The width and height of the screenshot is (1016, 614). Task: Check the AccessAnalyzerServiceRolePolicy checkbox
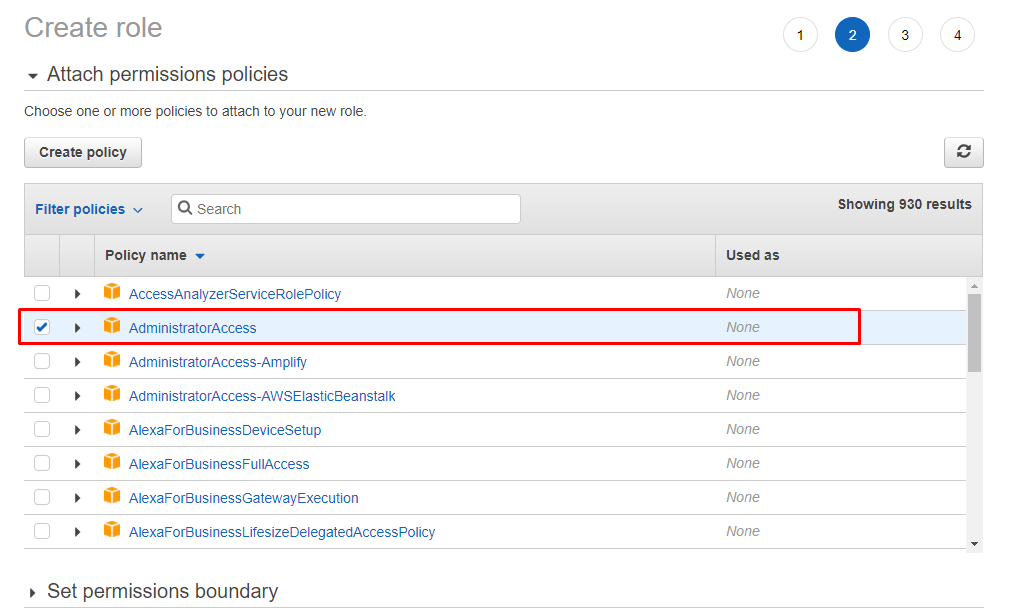42,293
